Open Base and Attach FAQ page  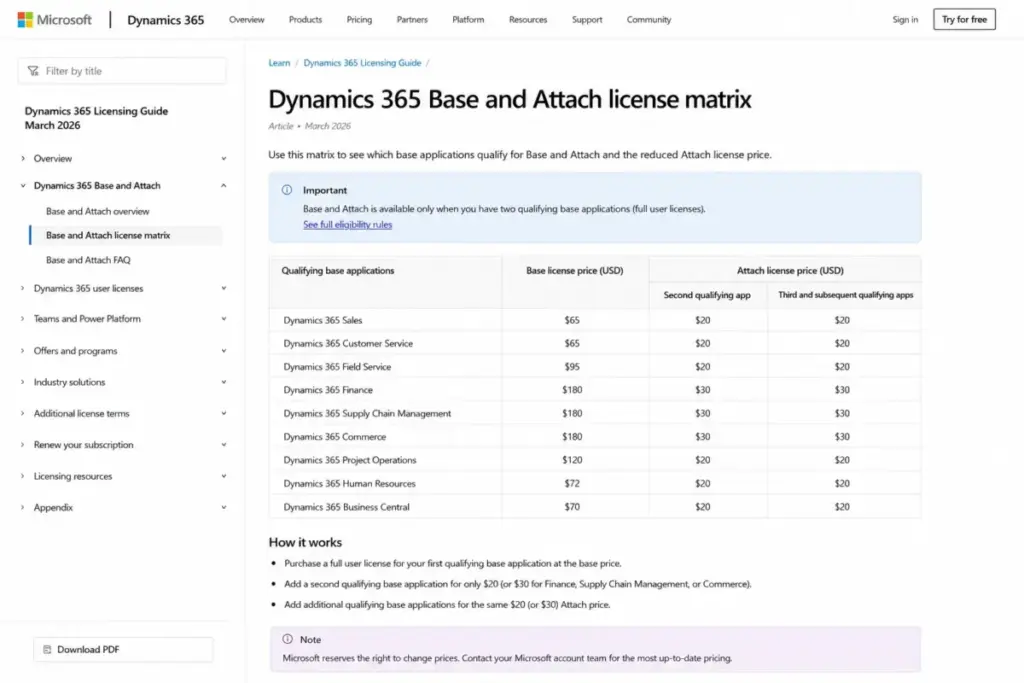(x=88, y=260)
